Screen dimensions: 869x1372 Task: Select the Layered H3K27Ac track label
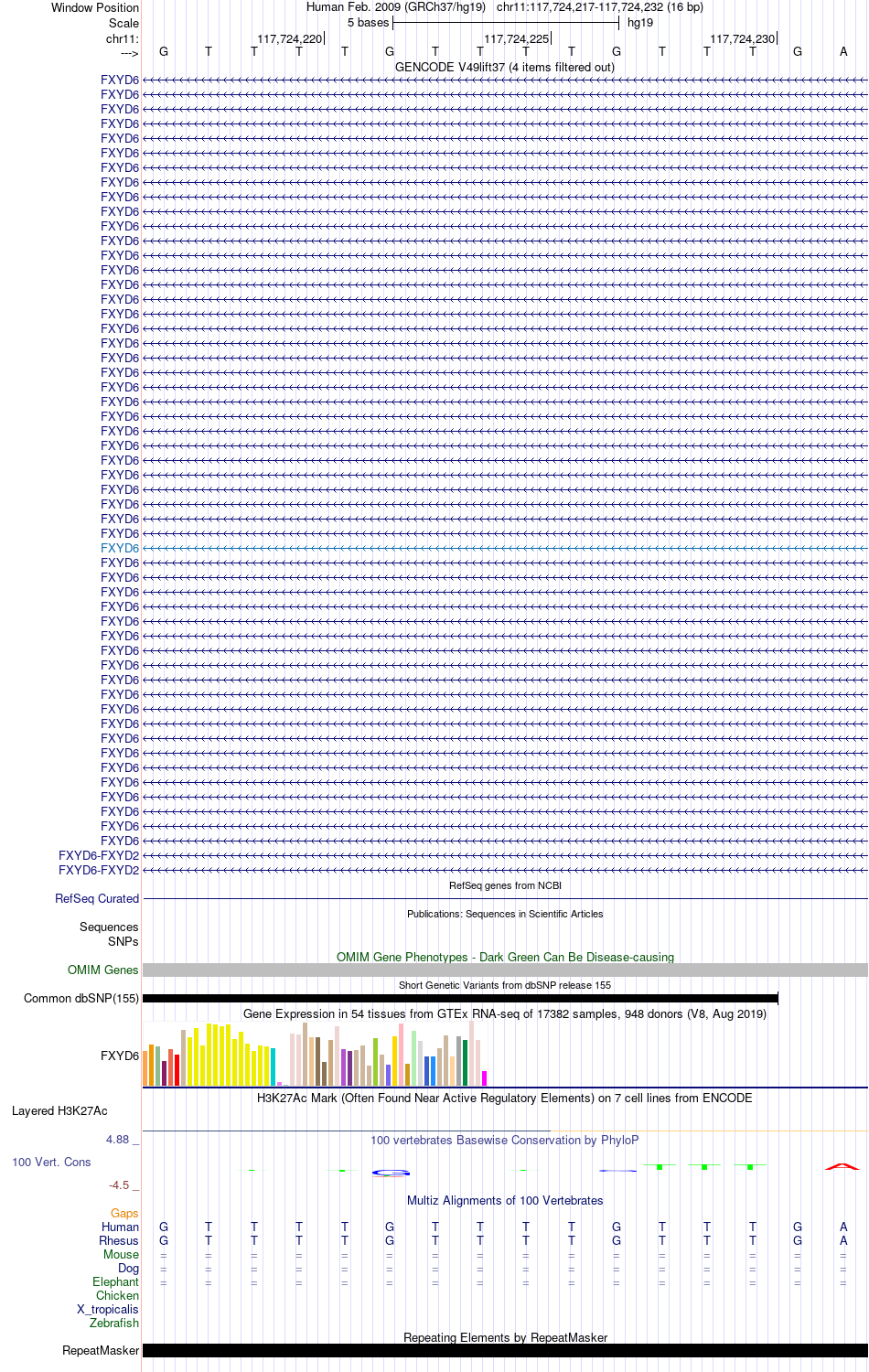click(x=59, y=1110)
